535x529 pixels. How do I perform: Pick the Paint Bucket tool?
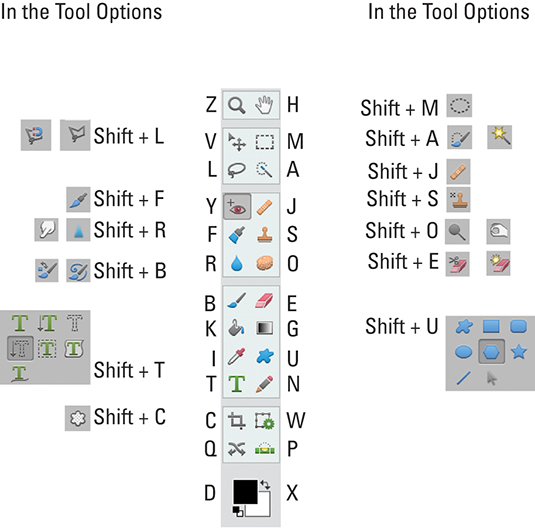[236, 328]
